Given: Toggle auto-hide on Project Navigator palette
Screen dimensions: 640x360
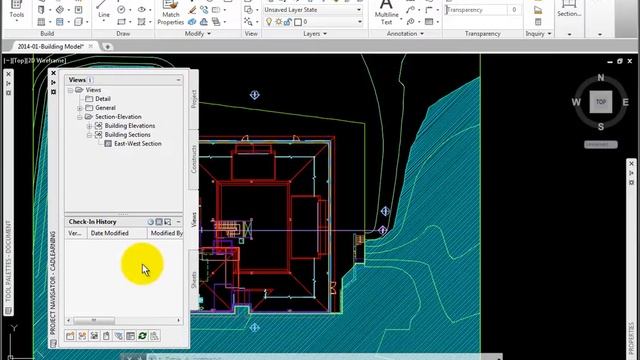Looking at the screenshot, I should coord(53,82).
